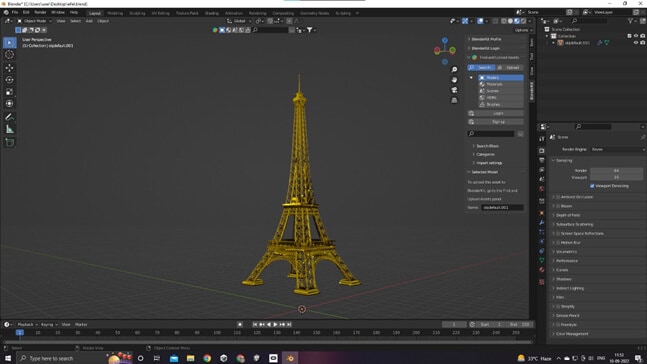This screenshot has width=647, height=364.
Task: Enable the Ambient Occlusion checkbox
Action: coord(558,197)
